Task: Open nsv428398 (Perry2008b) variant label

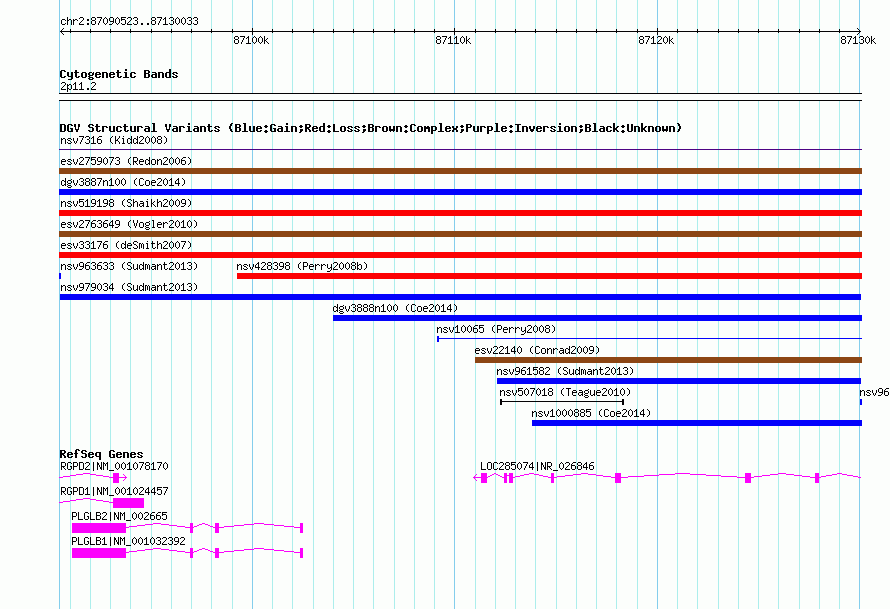Action: coord(302,266)
